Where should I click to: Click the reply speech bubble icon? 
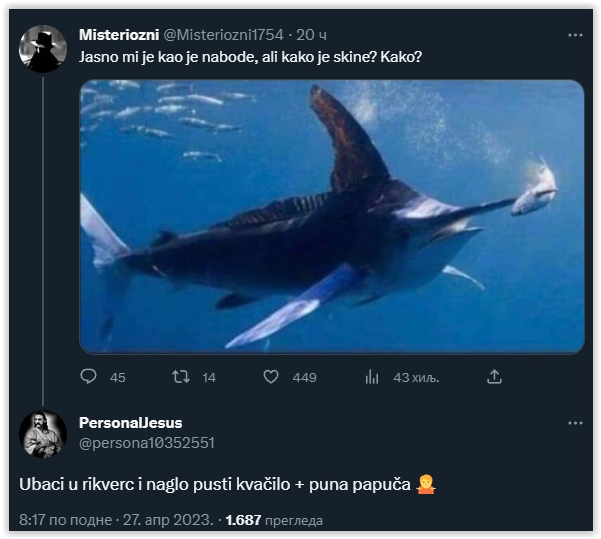click(x=89, y=377)
